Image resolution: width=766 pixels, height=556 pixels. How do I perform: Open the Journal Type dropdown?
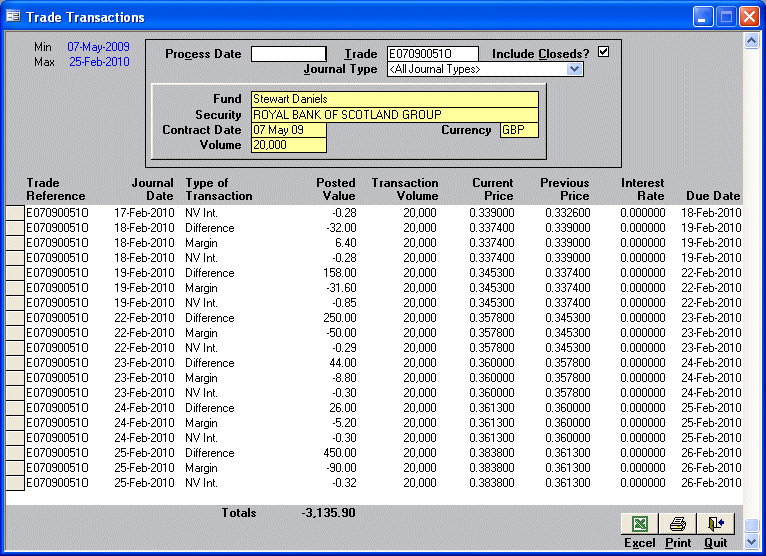click(x=574, y=69)
